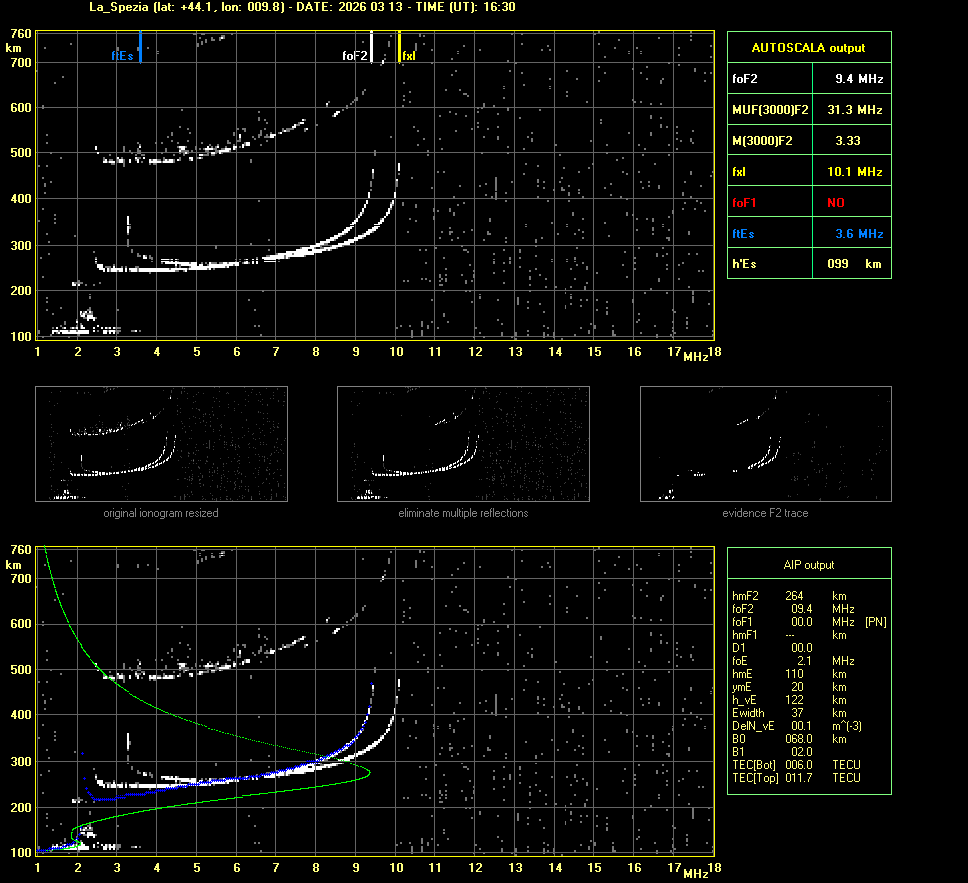Click the yellow fxI marker line
This screenshot has height=883, width=968.
[400, 47]
